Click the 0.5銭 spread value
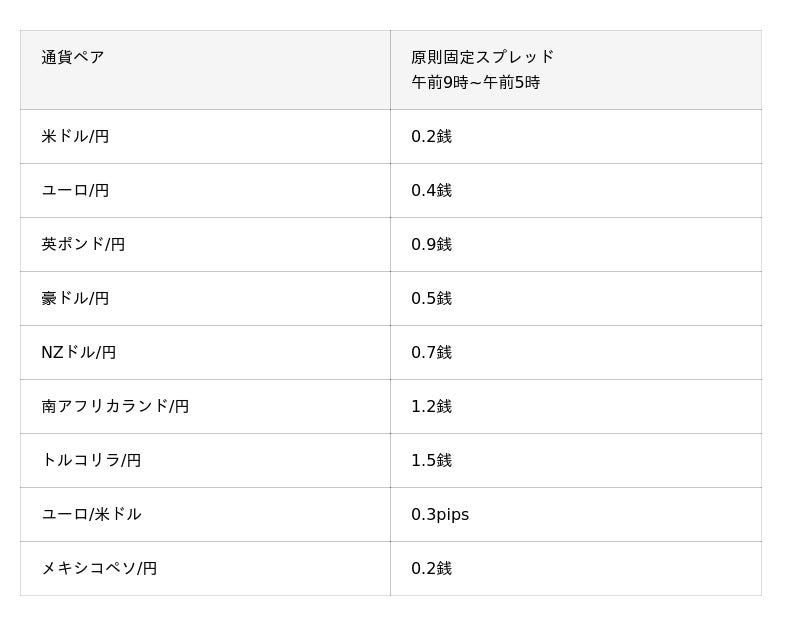Viewport: 800px width, 626px height. coord(431,299)
